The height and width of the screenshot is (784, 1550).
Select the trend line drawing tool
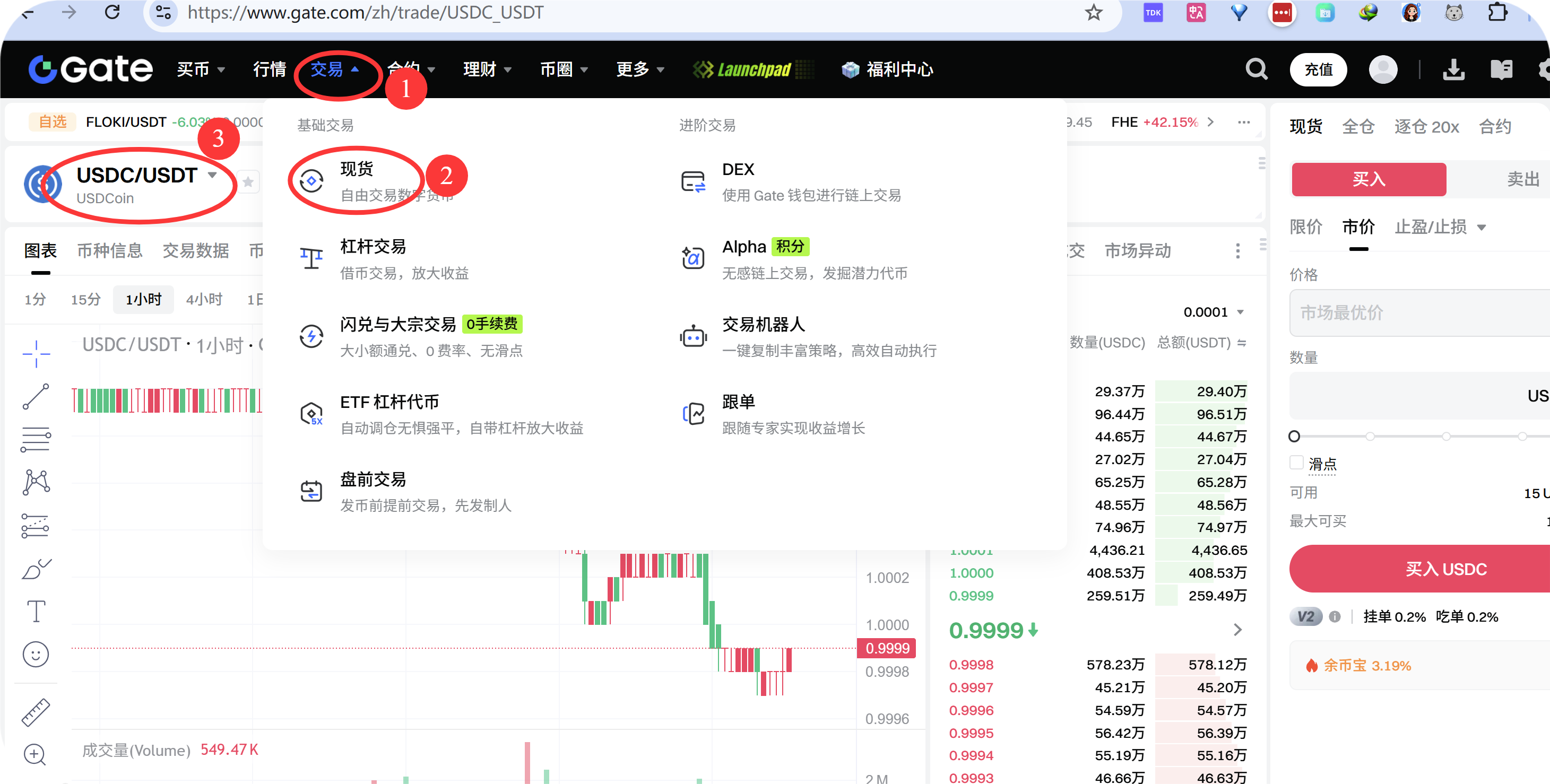pos(35,396)
